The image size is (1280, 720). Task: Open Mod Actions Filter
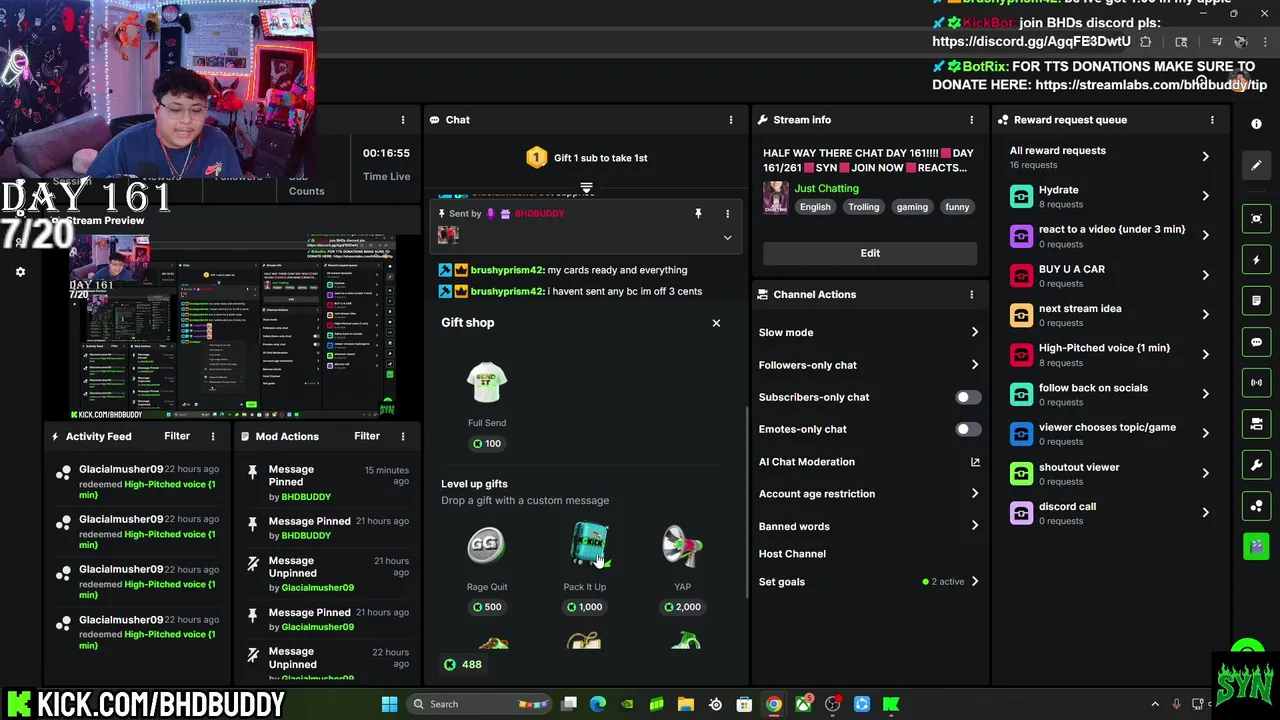(x=367, y=437)
